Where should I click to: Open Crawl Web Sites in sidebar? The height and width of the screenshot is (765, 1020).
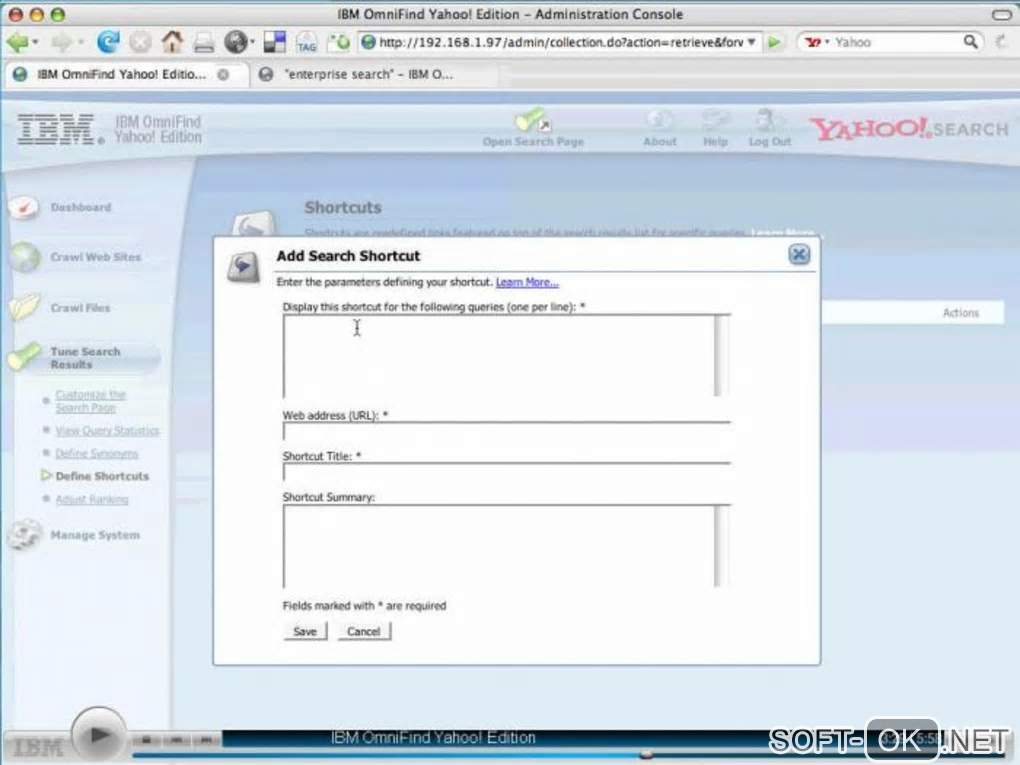pos(96,257)
